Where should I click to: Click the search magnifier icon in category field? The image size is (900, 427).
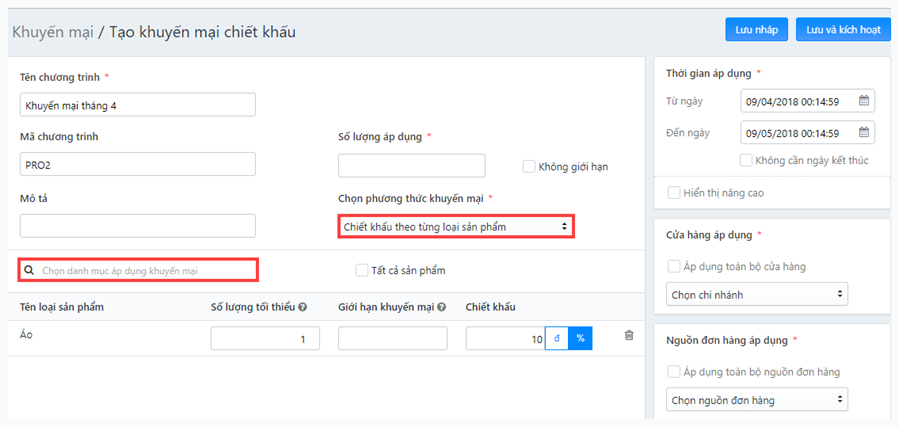[x=30, y=270]
